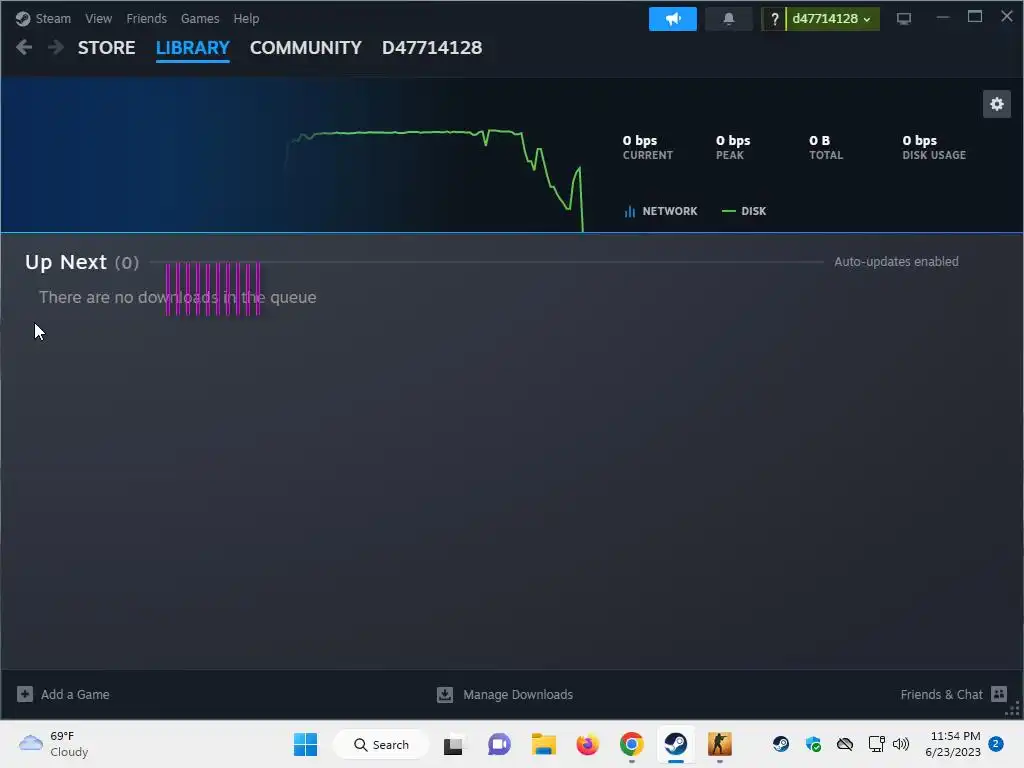
Task: Select the LIBRARY tab
Action: [x=193, y=48]
